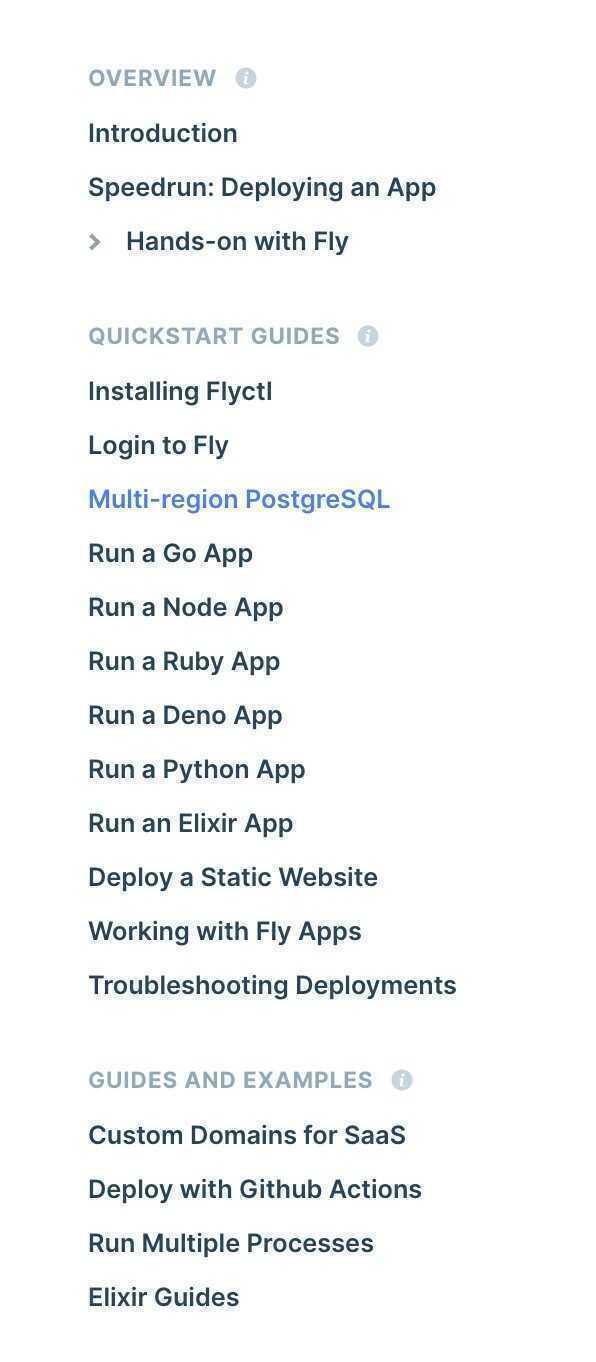Open Deploy with Github Actions guide
Screen dimensions: 596x1362
(255, 1189)
